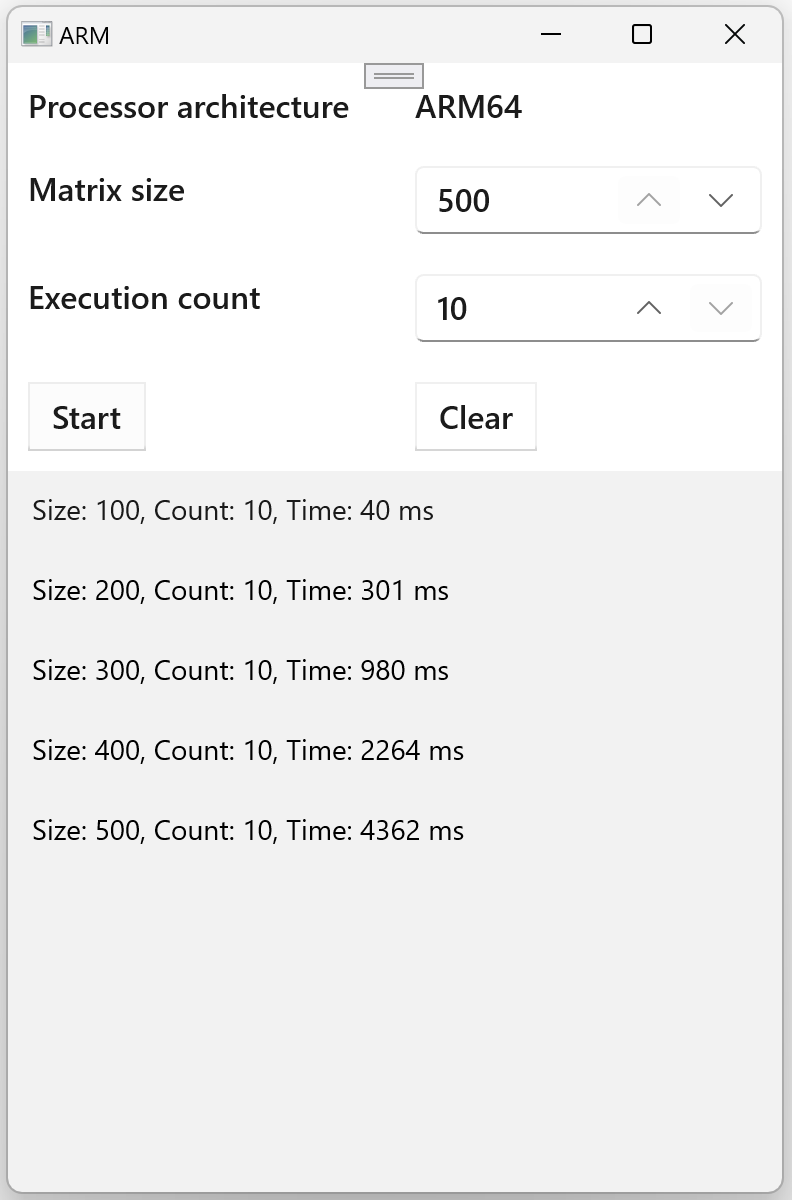Choose the result with 2264 ms time
The width and height of the screenshot is (792, 1200).
(x=248, y=751)
